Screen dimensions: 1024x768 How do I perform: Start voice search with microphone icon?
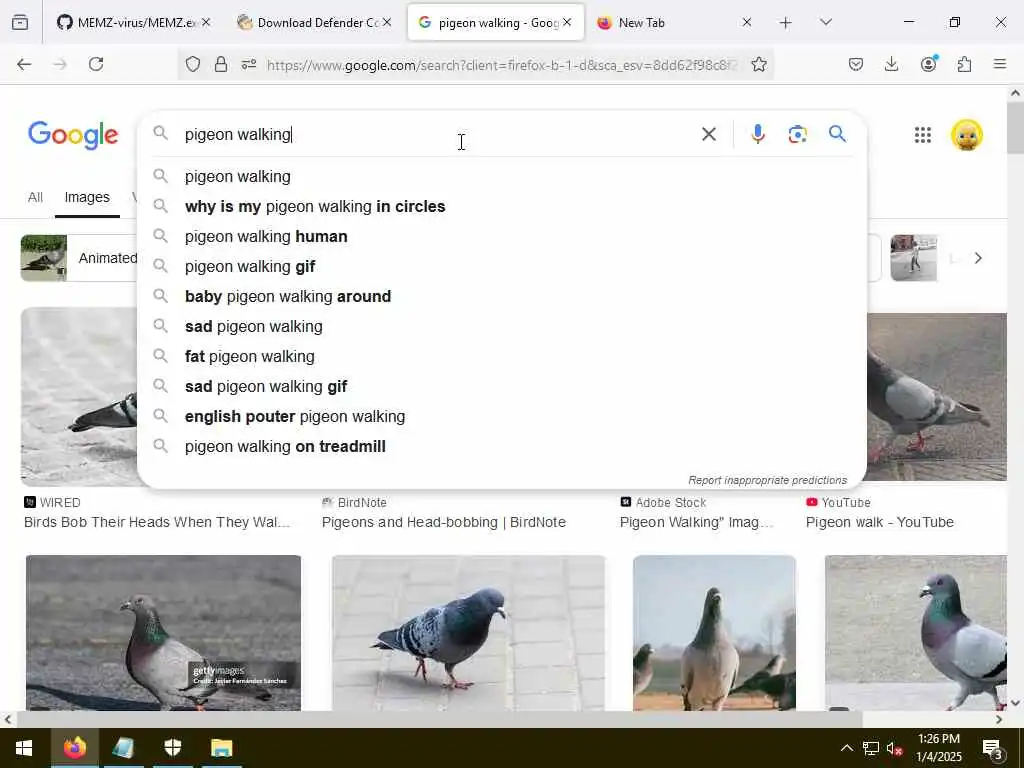[x=758, y=135]
